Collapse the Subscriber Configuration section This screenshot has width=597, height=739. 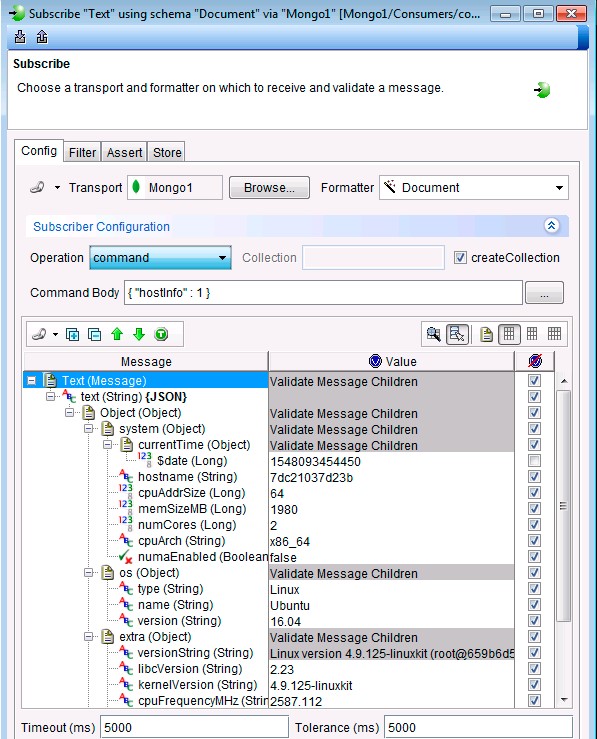tap(552, 226)
